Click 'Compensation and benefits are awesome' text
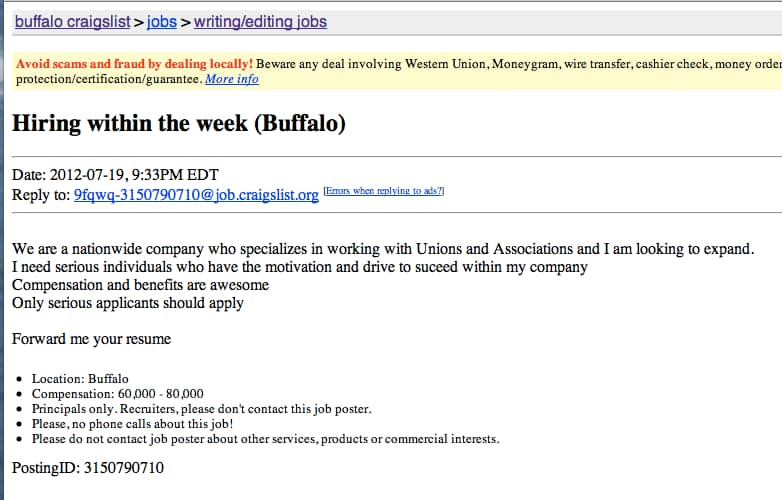The image size is (782, 500). click(x=140, y=285)
